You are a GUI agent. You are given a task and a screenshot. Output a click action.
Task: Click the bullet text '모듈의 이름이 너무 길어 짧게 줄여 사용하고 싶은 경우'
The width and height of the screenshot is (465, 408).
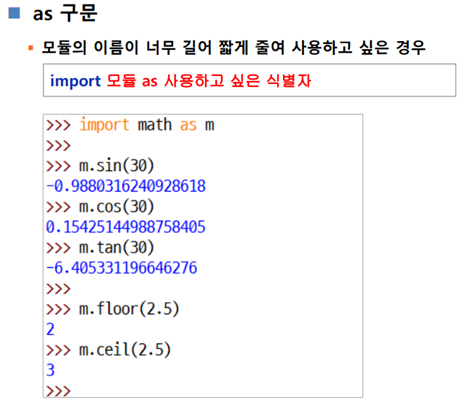click(x=234, y=47)
